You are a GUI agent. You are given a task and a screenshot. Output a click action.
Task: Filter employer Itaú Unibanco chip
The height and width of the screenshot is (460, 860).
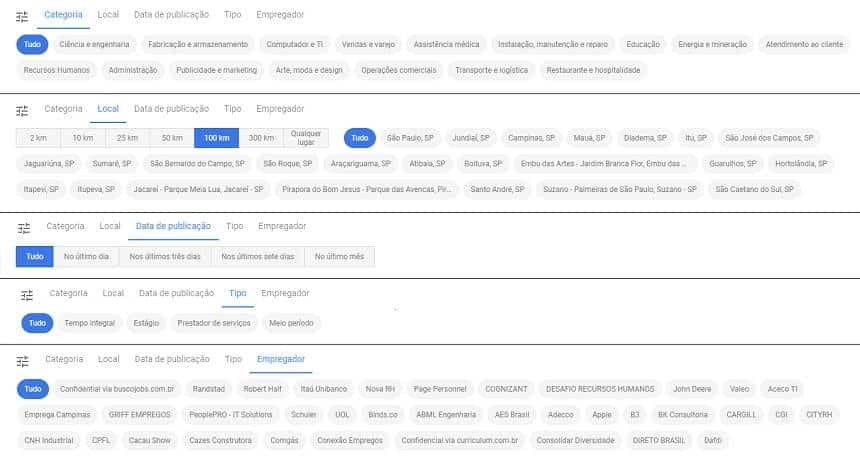[x=324, y=389]
